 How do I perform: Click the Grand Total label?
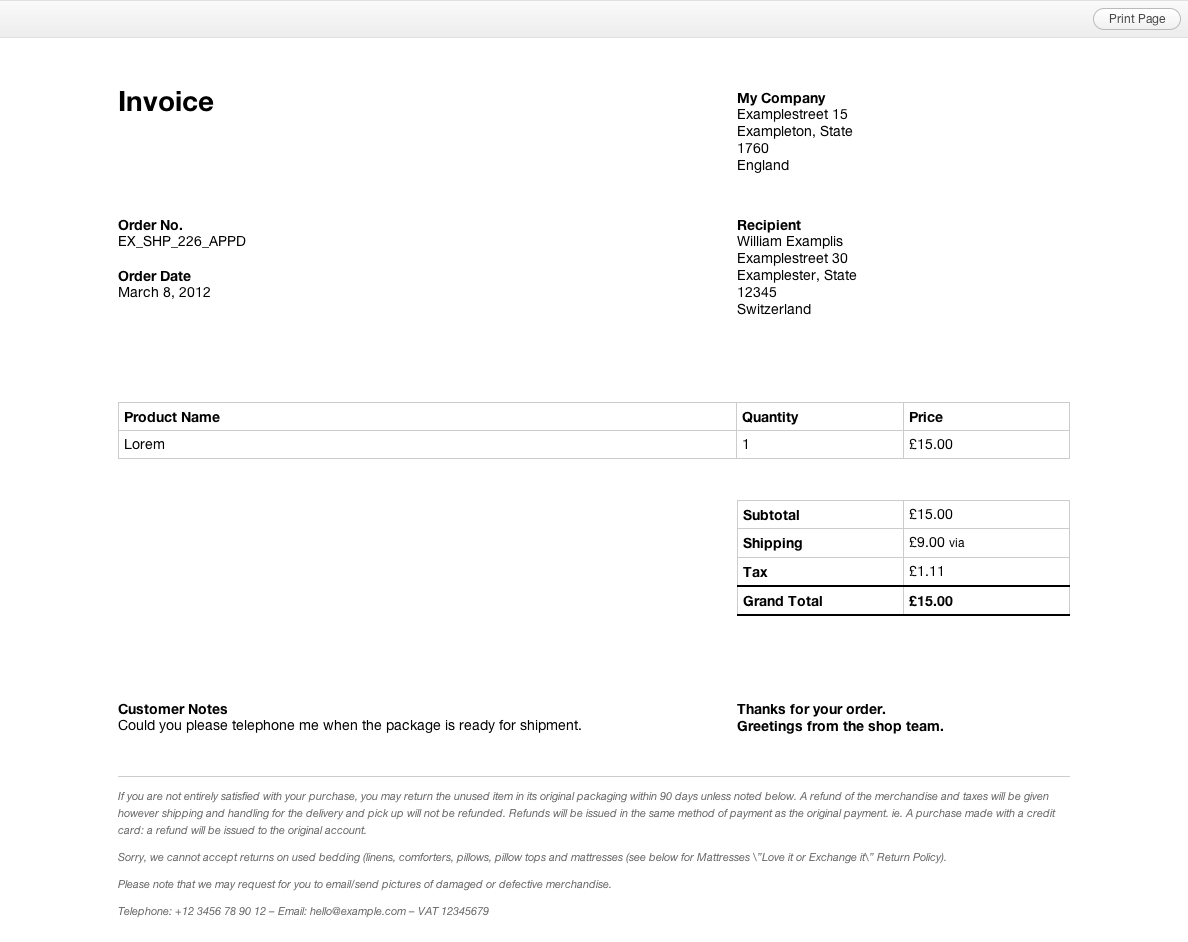coord(783,601)
